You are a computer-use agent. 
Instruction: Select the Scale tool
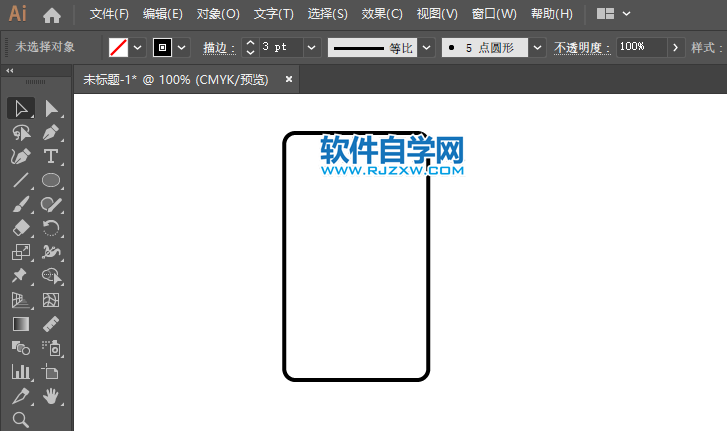[x=21, y=252]
